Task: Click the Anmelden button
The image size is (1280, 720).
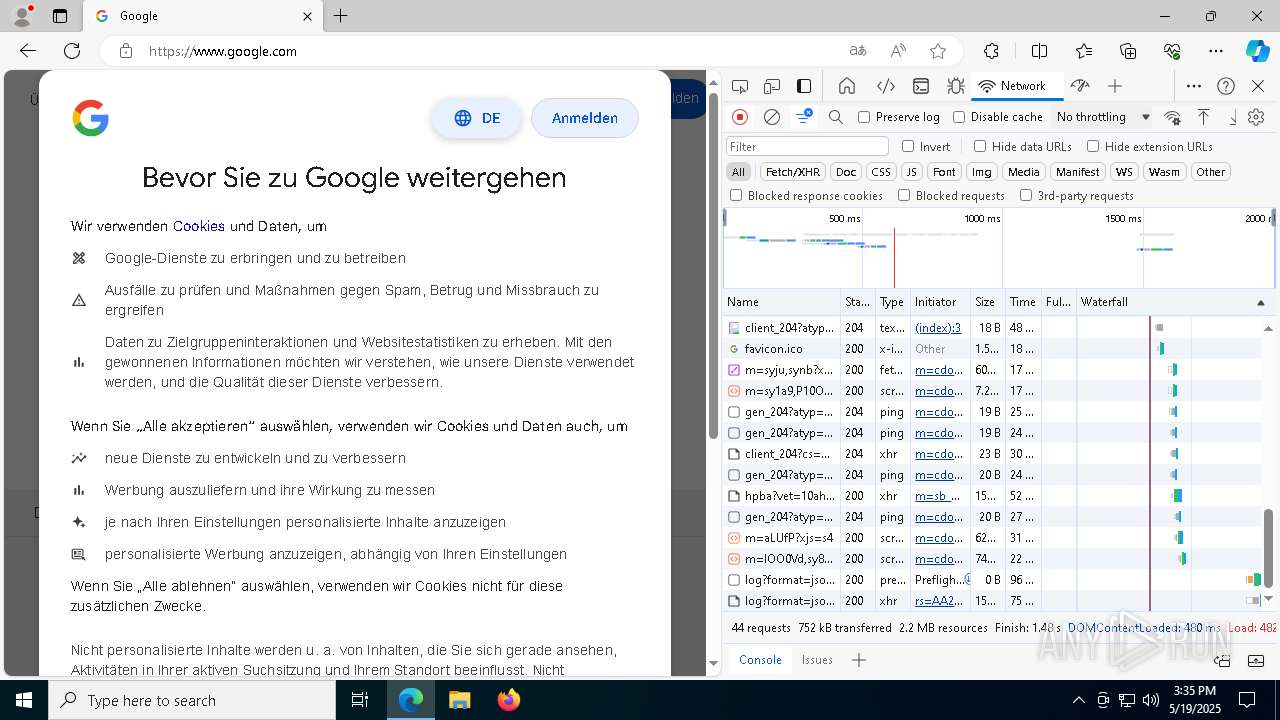Action: click(x=585, y=118)
